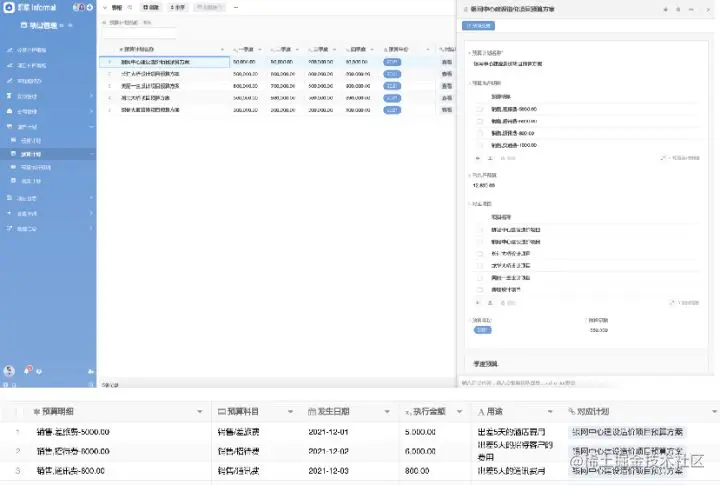Open the 一季度 column dropdown arrow
The height and width of the screenshot is (485, 720).
click(259, 50)
